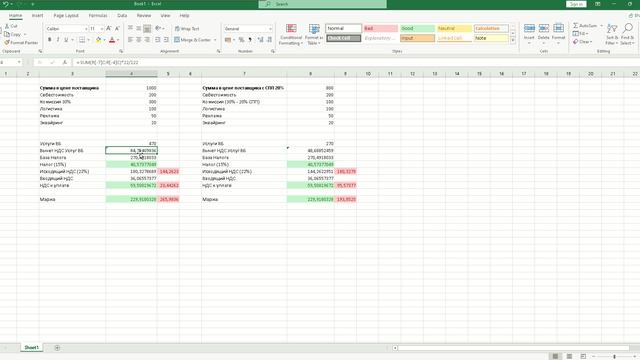Apply accounting number format icon
The height and width of the screenshot is (360, 640).
click(228, 40)
